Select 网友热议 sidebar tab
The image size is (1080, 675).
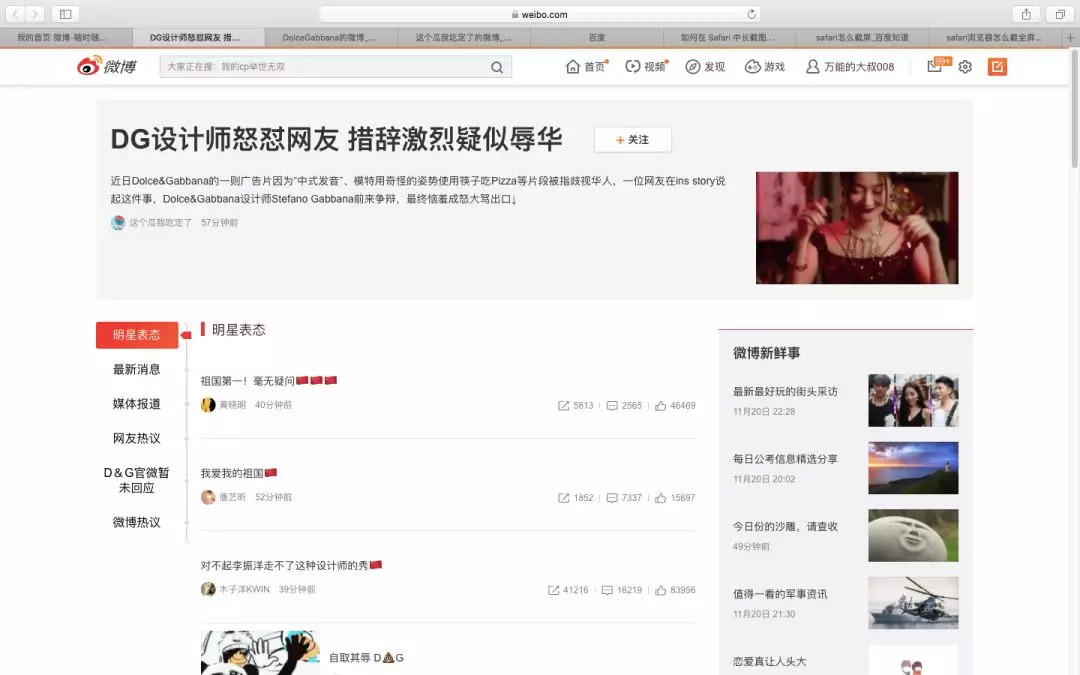pyautogui.click(x=137, y=438)
